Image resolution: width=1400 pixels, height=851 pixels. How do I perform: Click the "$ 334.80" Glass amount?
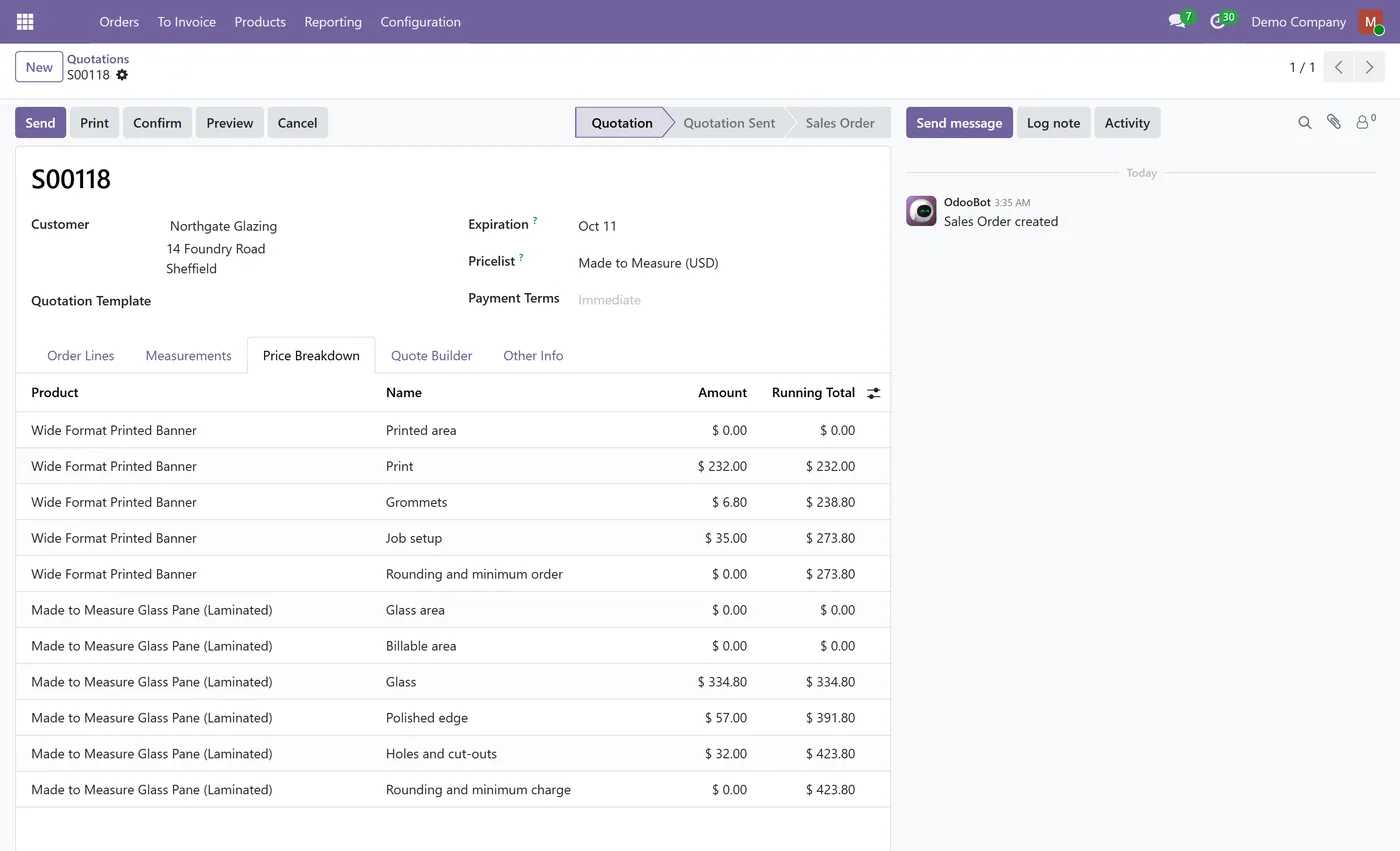click(722, 682)
